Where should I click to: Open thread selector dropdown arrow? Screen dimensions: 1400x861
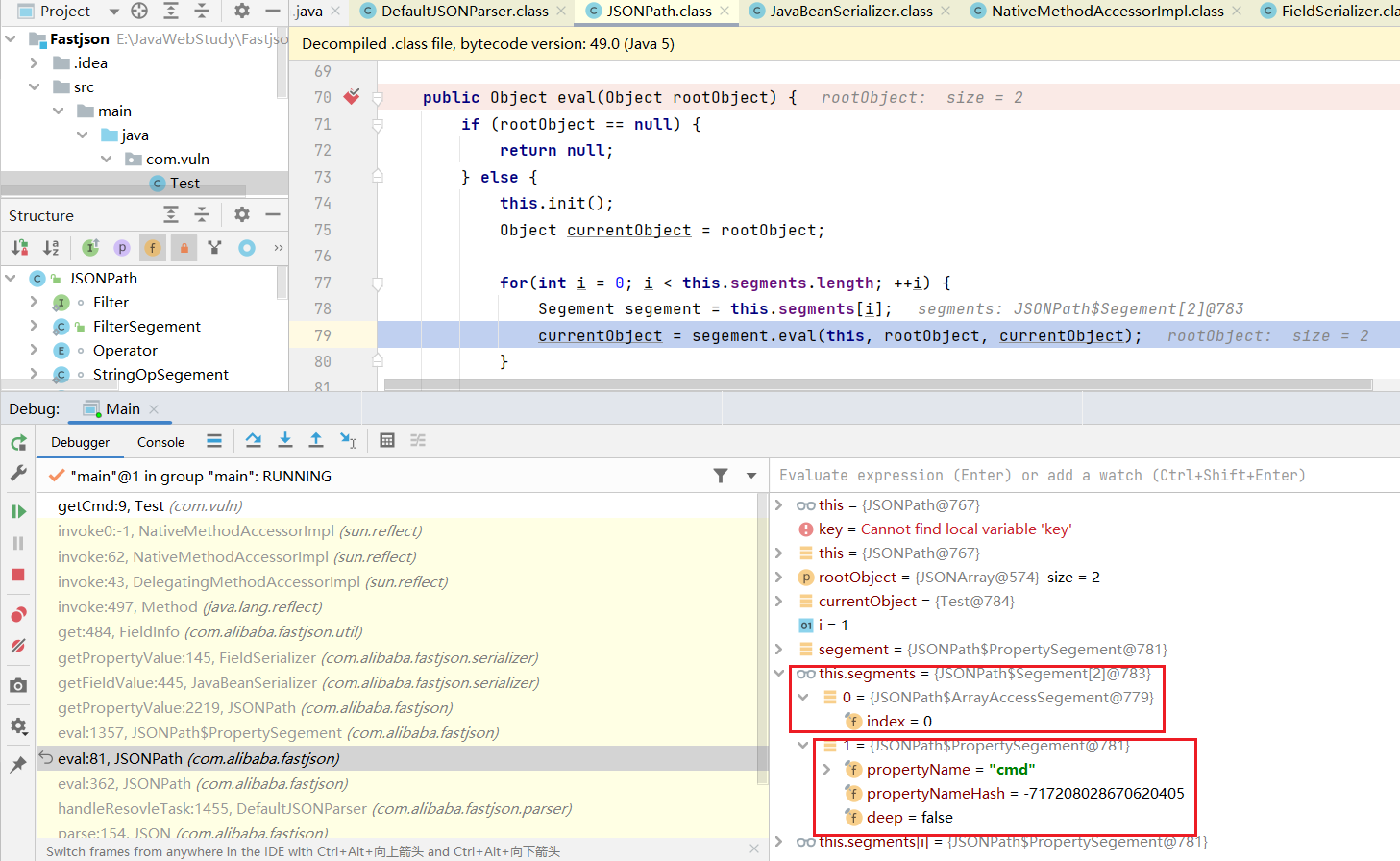(751, 476)
